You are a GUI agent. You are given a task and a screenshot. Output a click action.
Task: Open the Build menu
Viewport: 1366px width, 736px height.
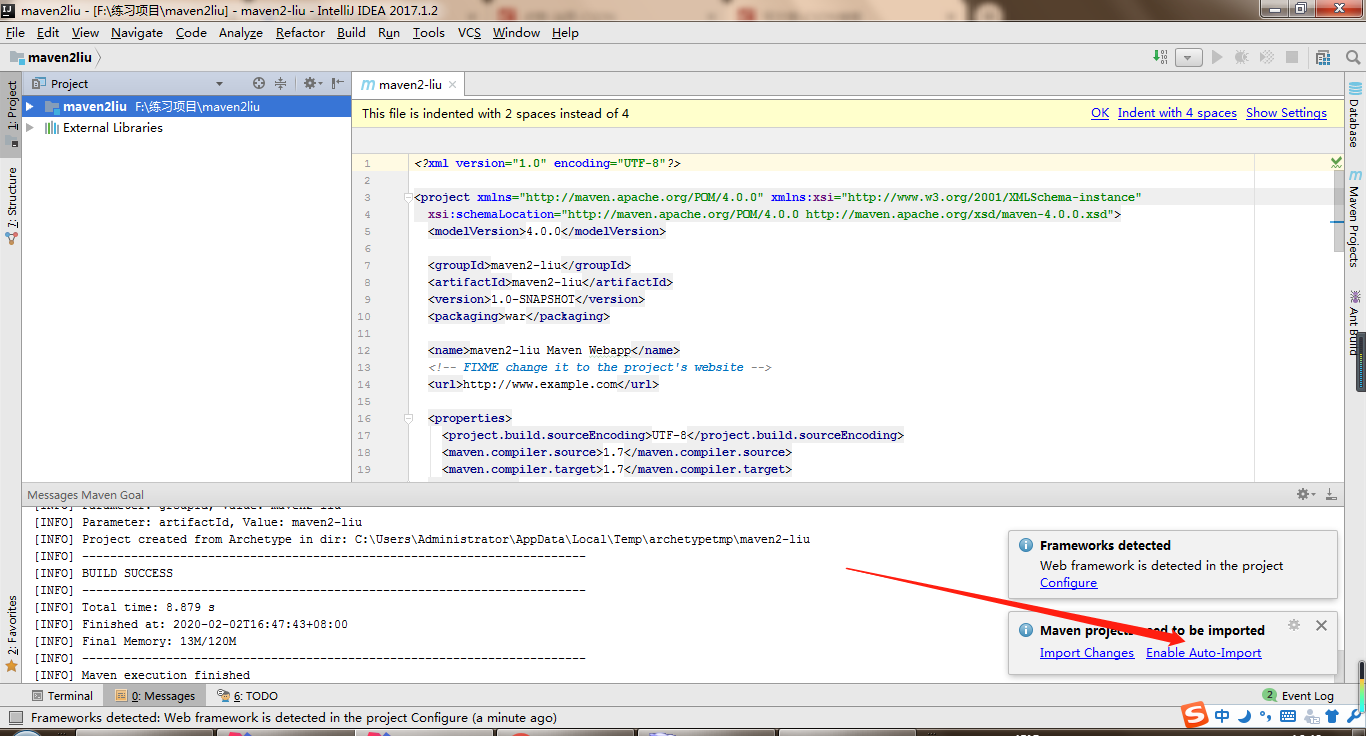[351, 32]
